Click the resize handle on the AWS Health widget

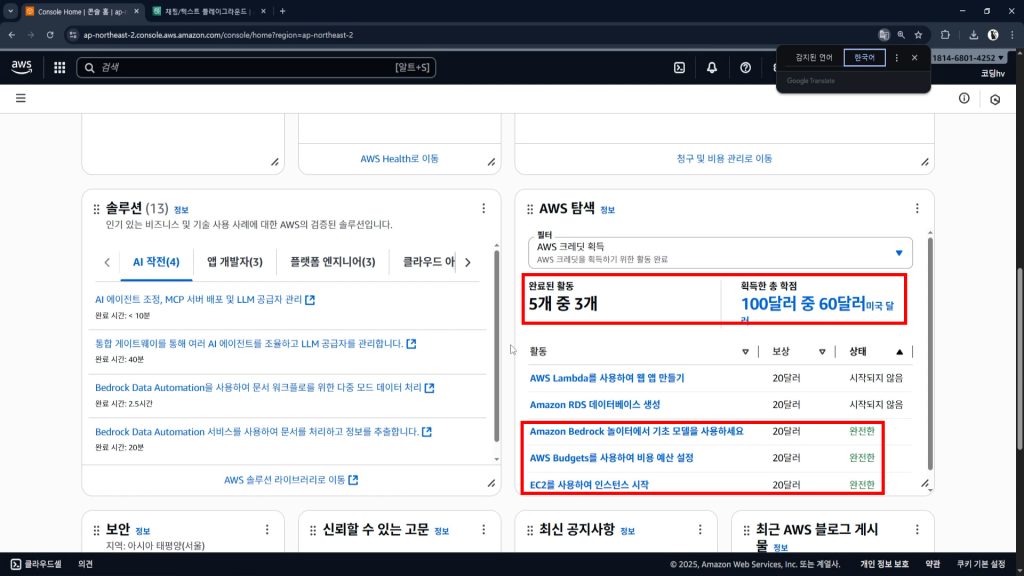[491, 162]
